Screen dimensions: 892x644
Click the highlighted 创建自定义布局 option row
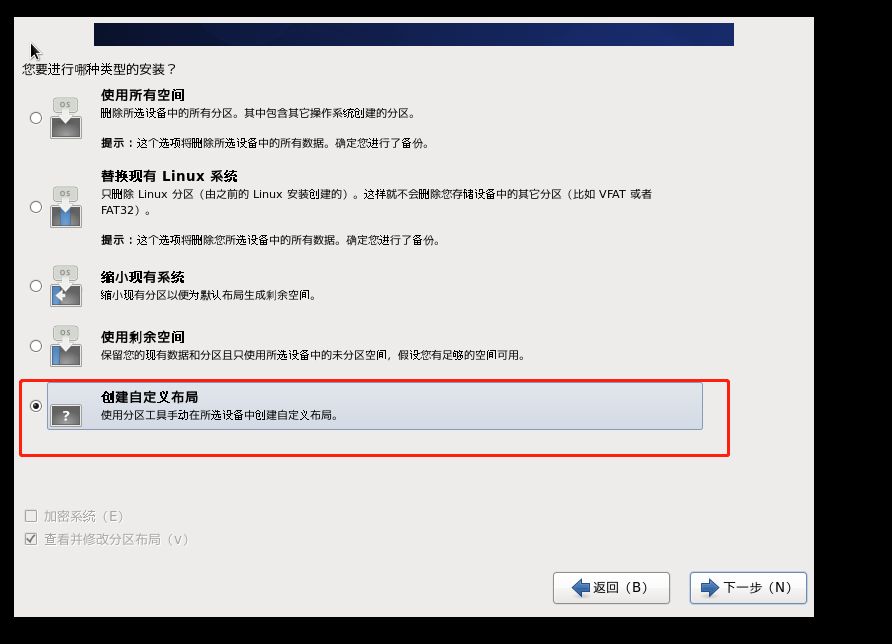point(375,406)
